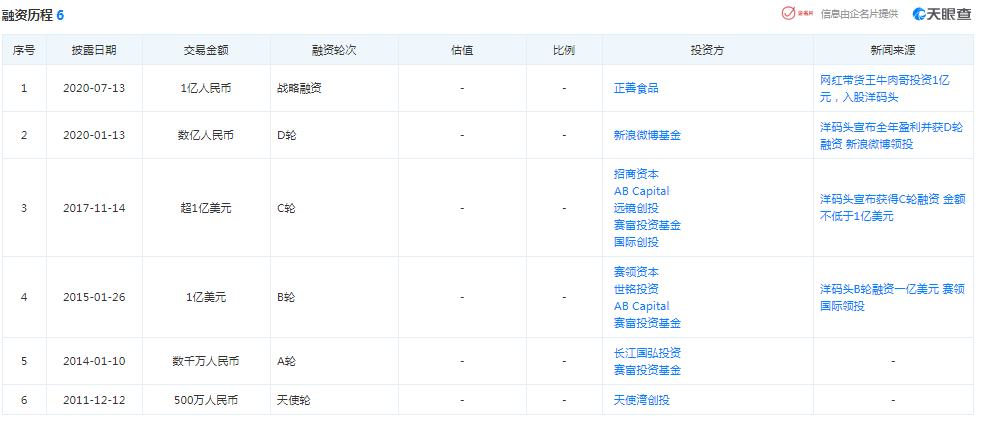The image size is (984, 425).
Task: Click the 披露日期 column header
Action: click(x=94, y=50)
